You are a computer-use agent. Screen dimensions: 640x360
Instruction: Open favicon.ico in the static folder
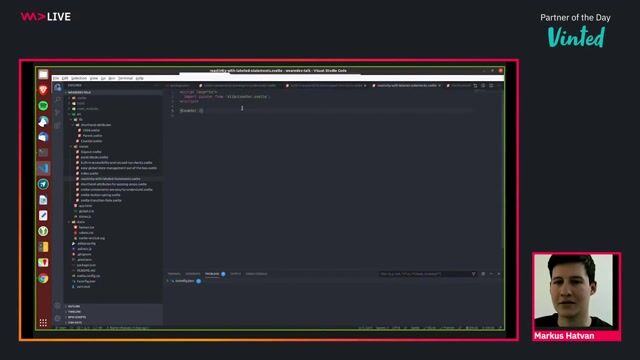86,227
